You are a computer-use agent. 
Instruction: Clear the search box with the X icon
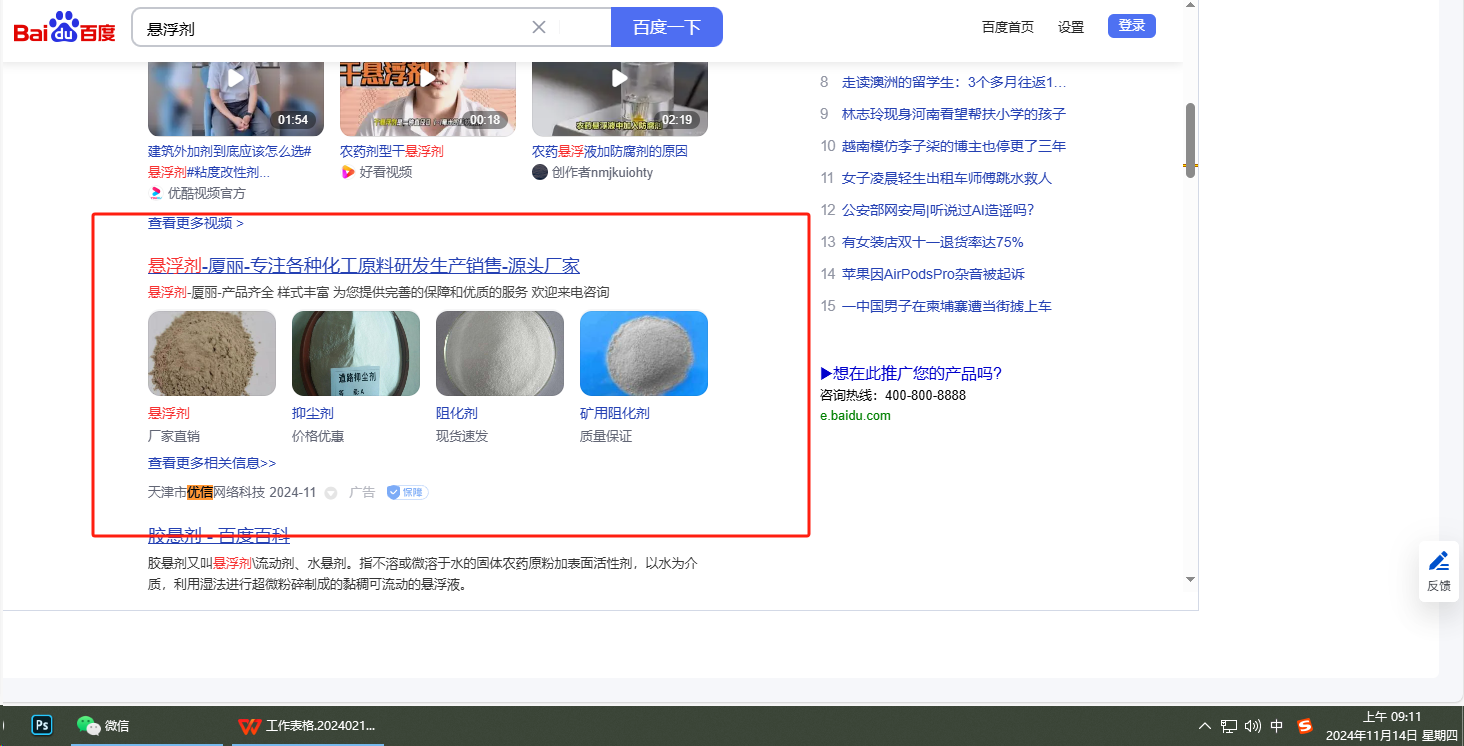pos(539,27)
